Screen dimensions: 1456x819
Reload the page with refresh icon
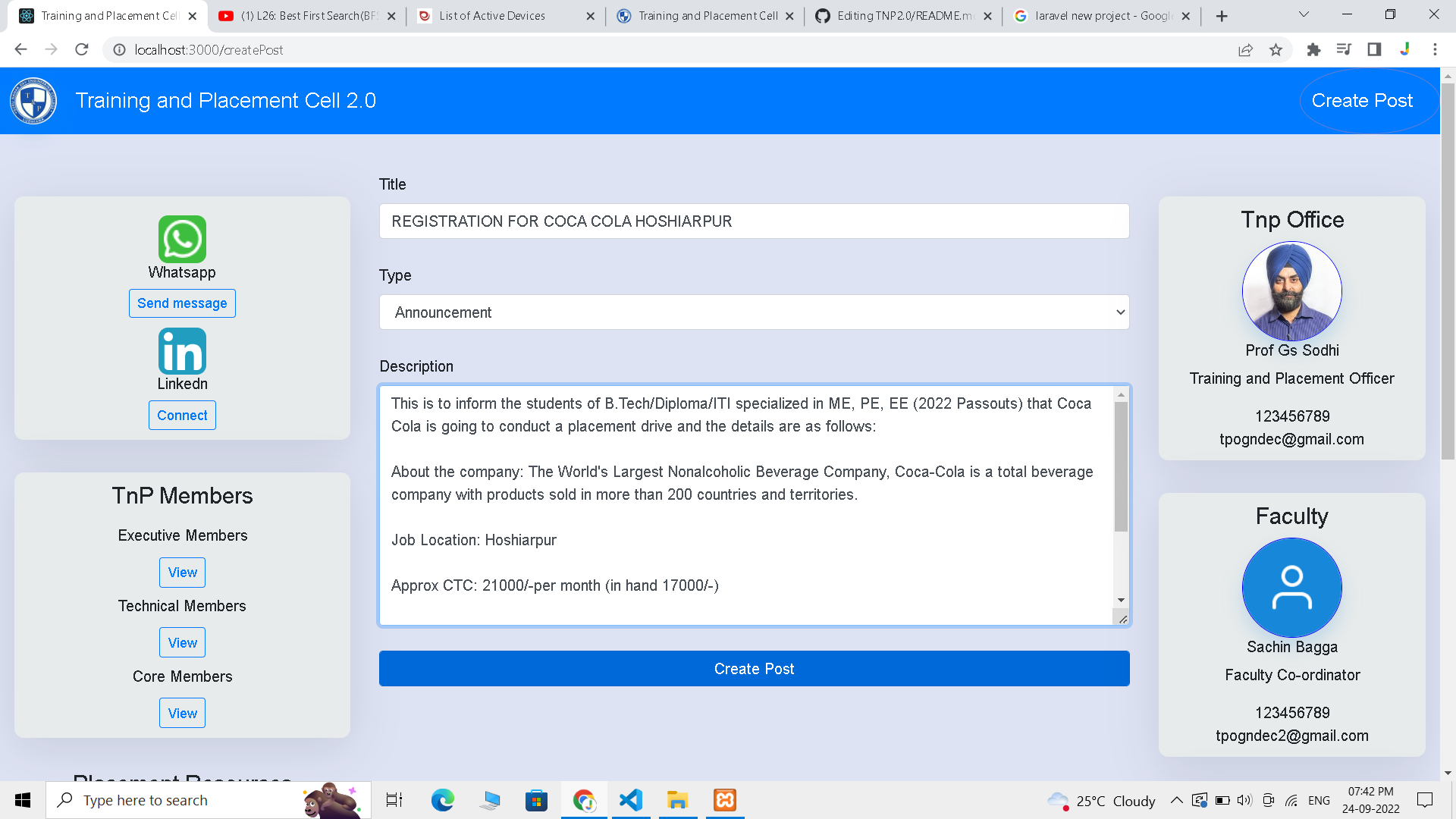coord(82,50)
